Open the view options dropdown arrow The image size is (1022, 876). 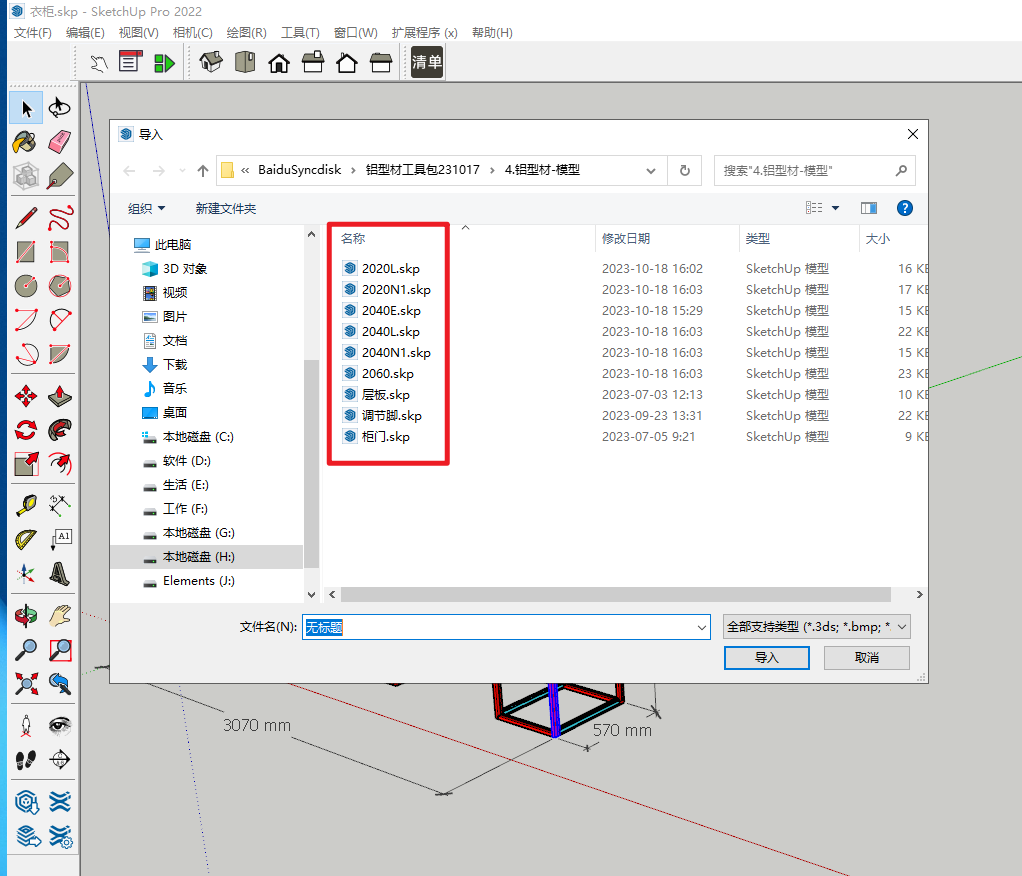coord(836,208)
